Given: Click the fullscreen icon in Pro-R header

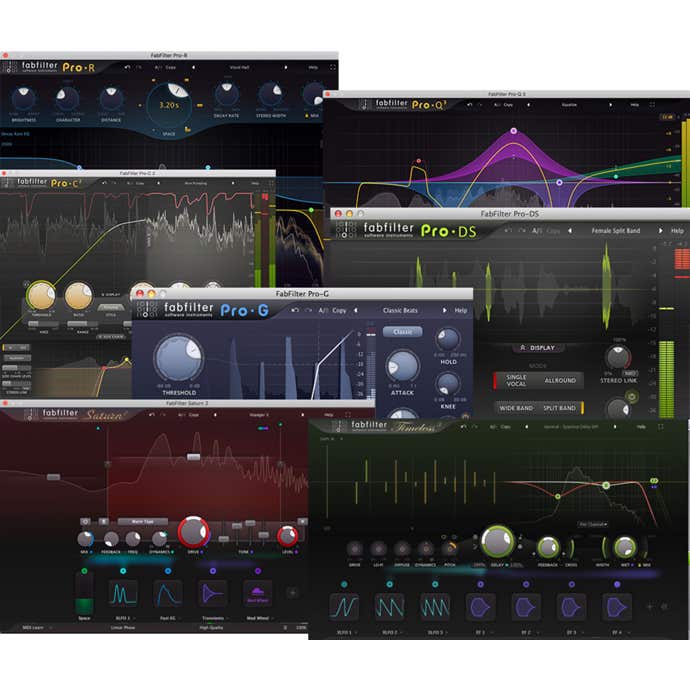Looking at the screenshot, I should tap(333, 67).
